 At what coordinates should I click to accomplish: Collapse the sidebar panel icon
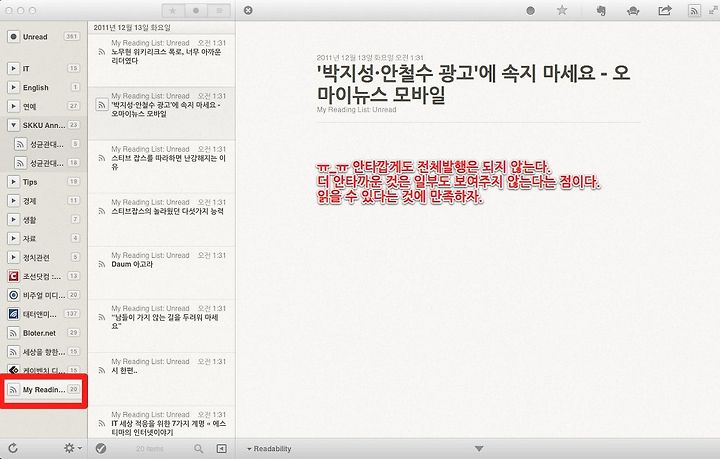(221, 448)
